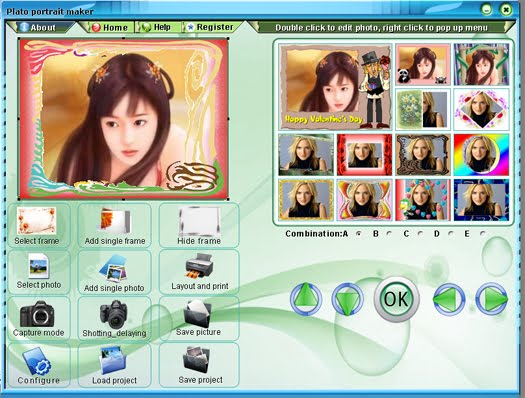Select the daisy flowers split-frame thumbnail
This screenshot has width=525, height=398.
coord(423,109)
